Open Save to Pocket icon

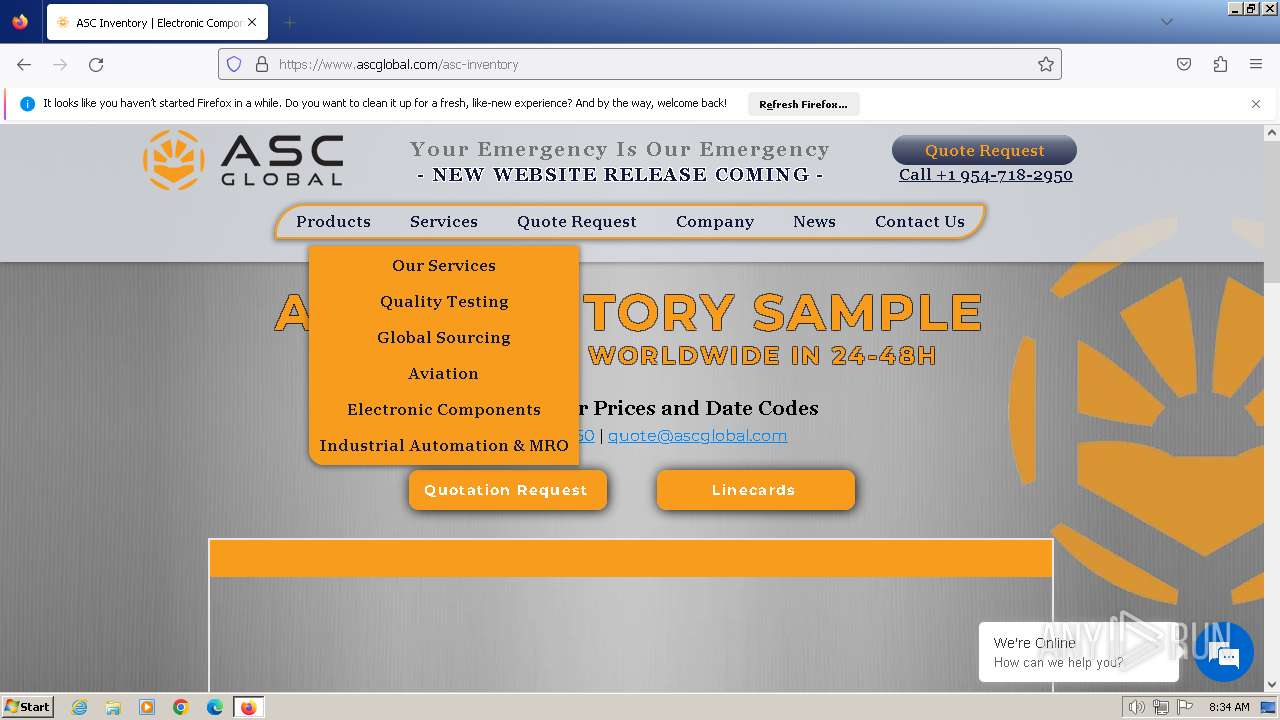(x=1184, y=64)
